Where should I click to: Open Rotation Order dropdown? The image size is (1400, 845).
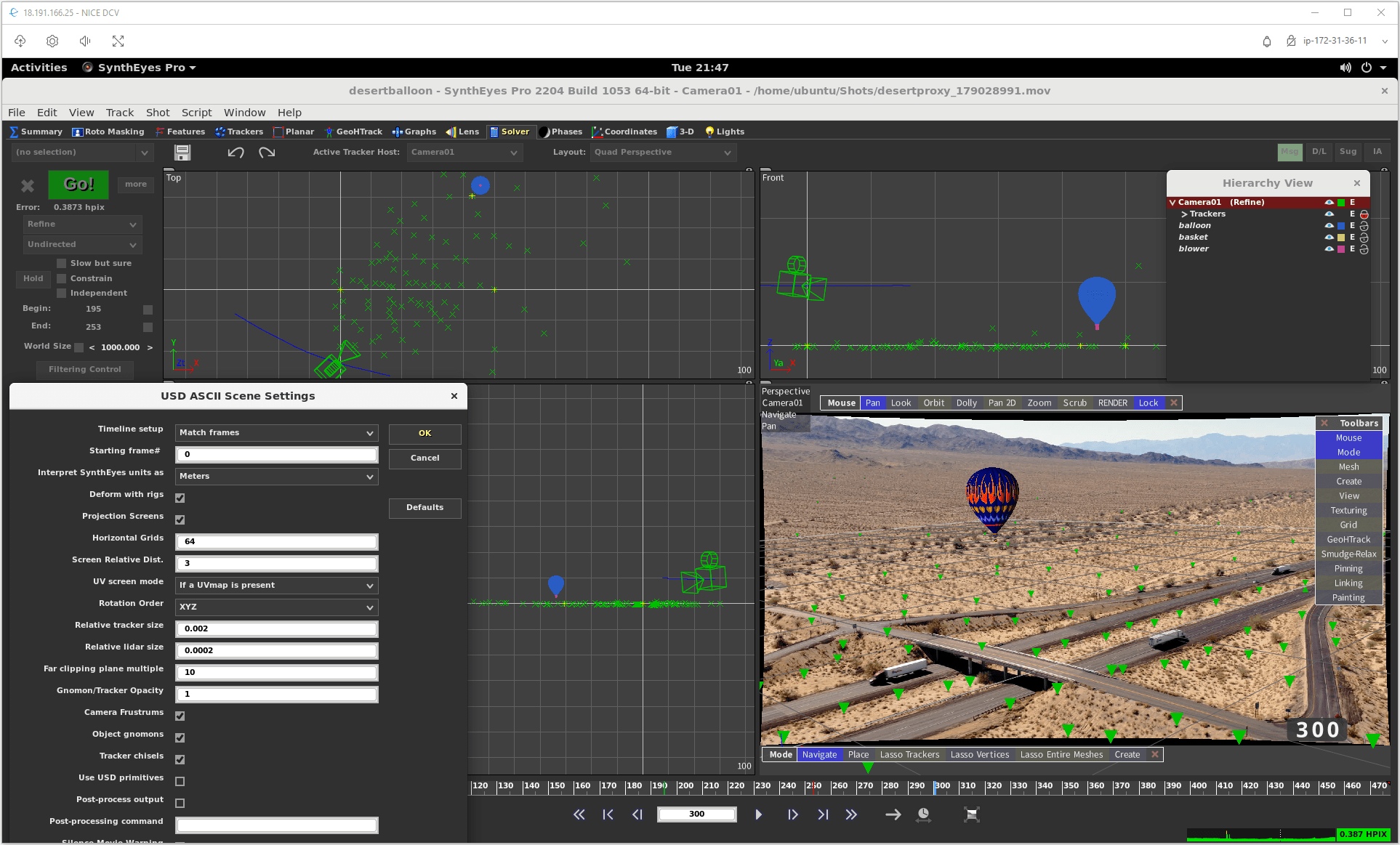[277, 607]
